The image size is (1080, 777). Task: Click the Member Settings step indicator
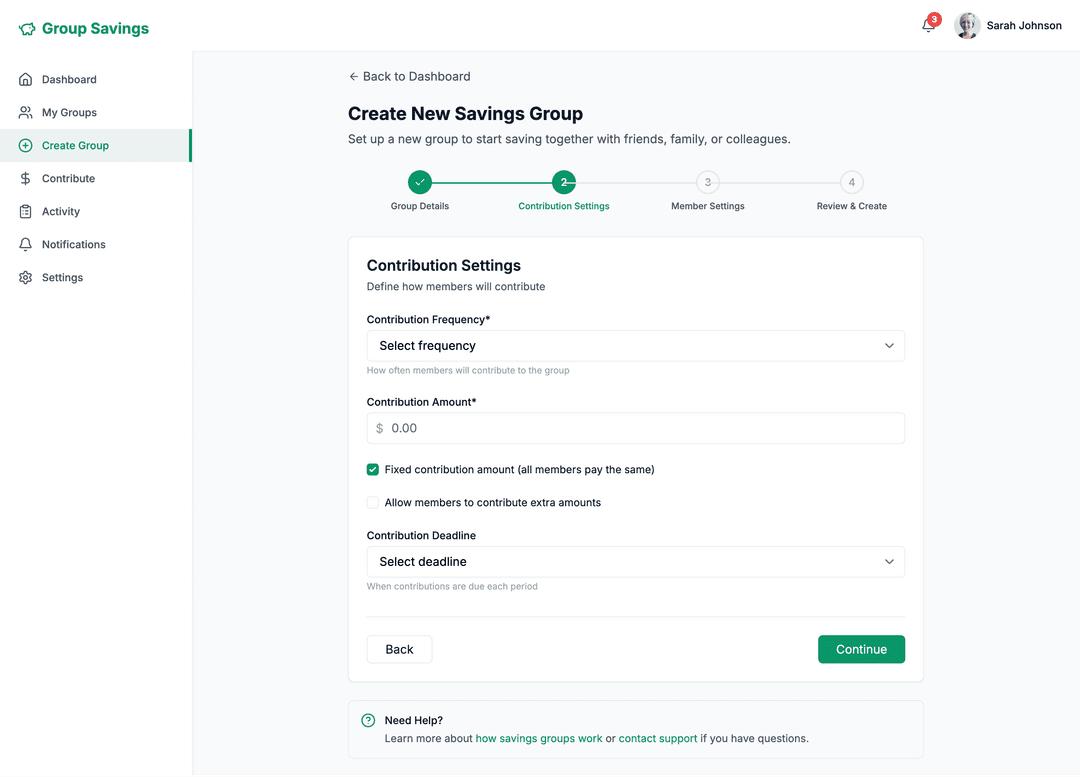click(x=707, y=182)
